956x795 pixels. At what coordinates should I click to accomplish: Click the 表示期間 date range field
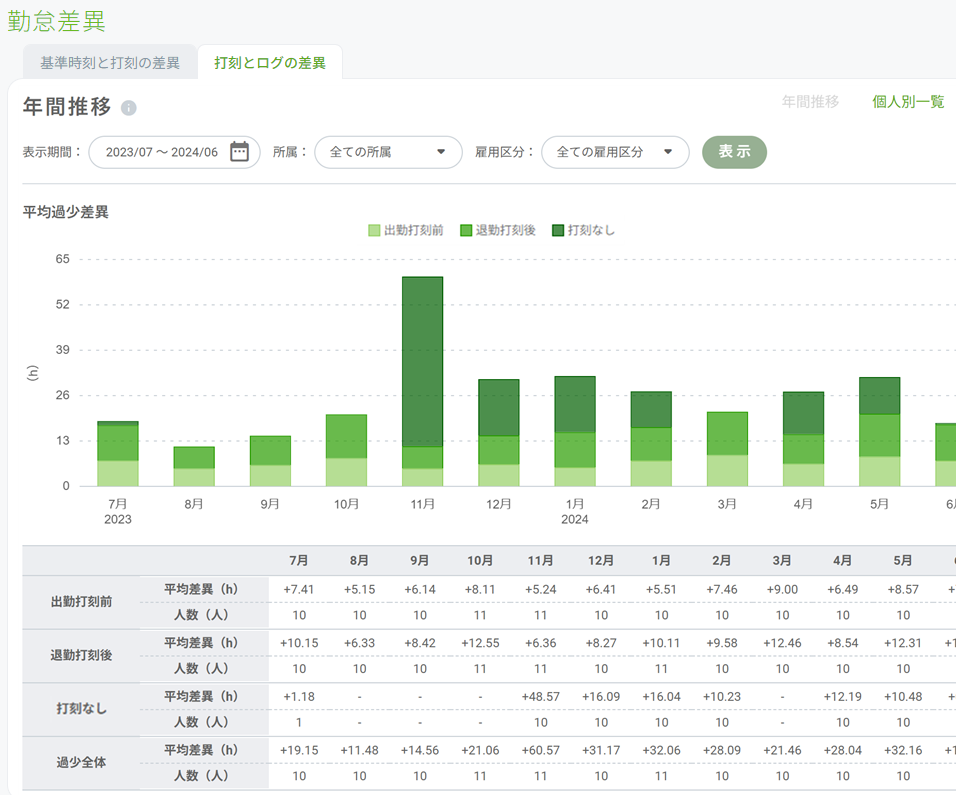162,152
